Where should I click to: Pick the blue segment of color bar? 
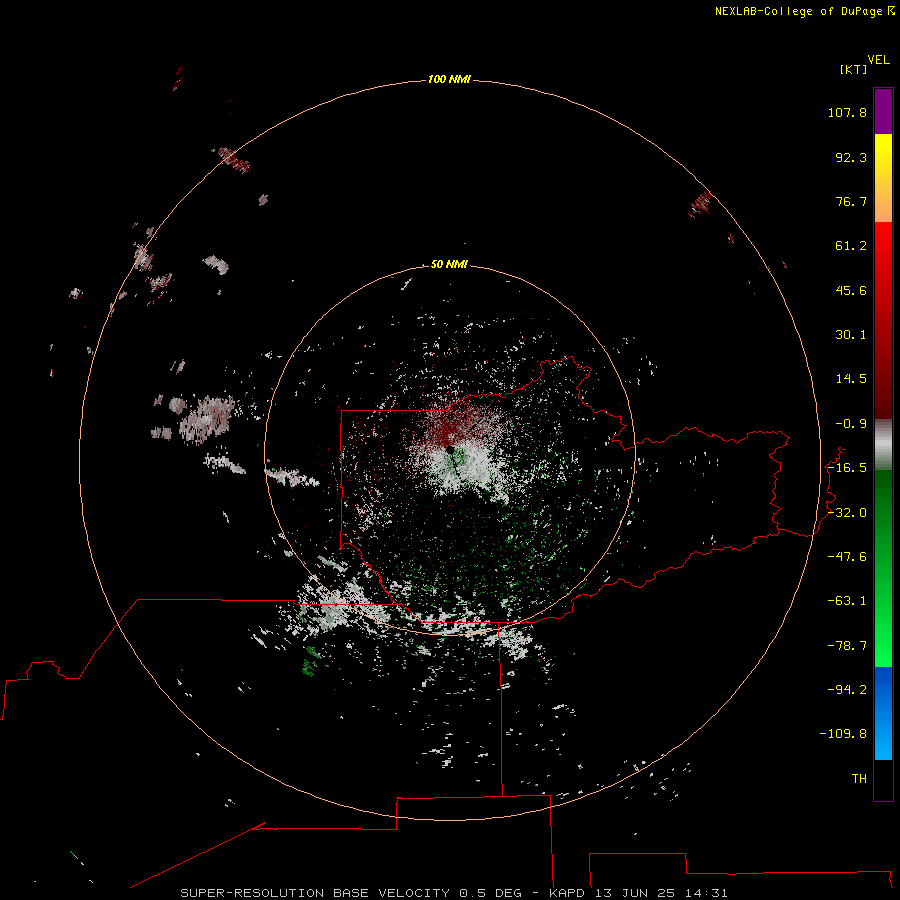pos(883,713)
